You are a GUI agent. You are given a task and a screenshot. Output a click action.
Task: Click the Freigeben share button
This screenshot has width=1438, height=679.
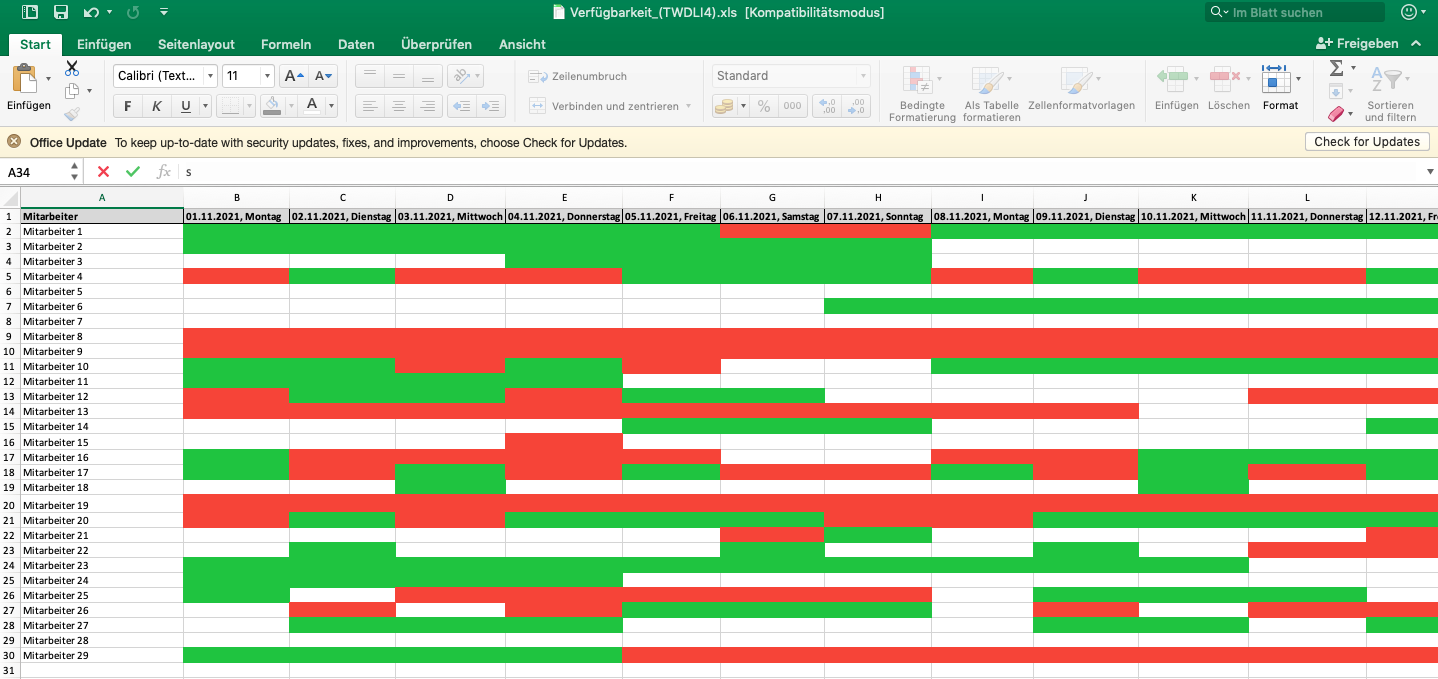[x=1357, y=44]
